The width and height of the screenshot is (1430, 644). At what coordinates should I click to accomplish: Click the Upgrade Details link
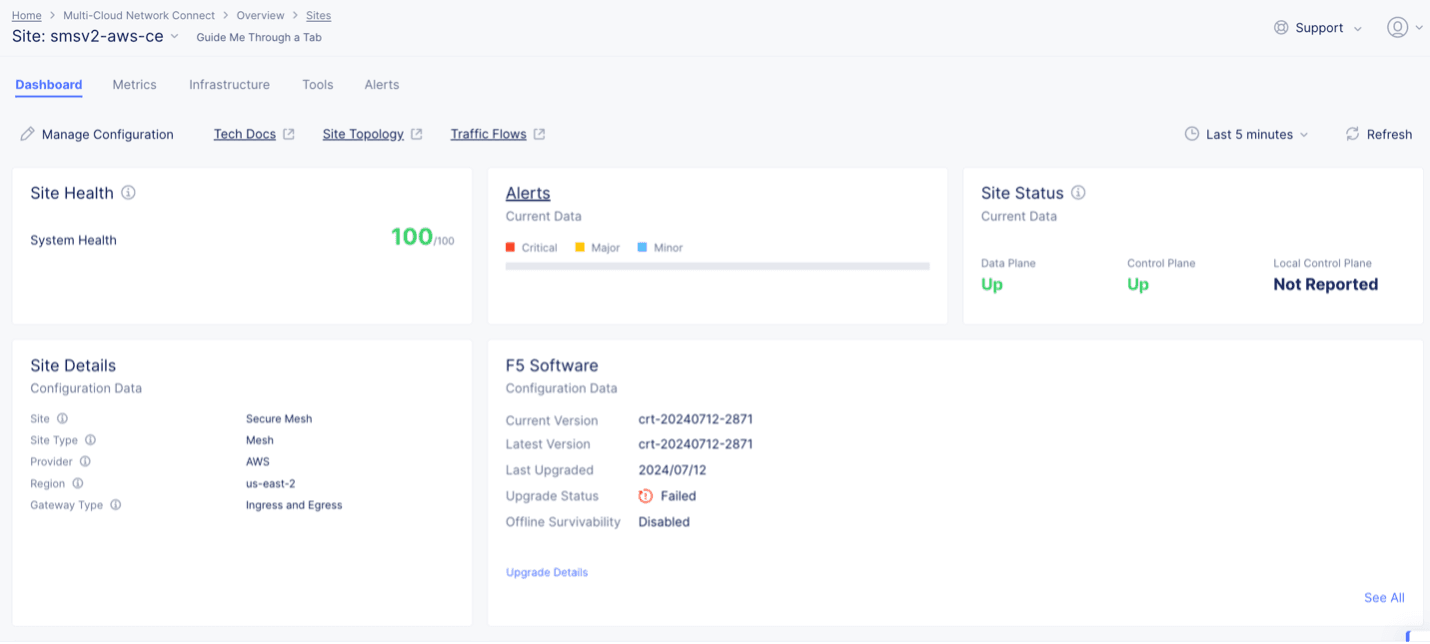547,573
